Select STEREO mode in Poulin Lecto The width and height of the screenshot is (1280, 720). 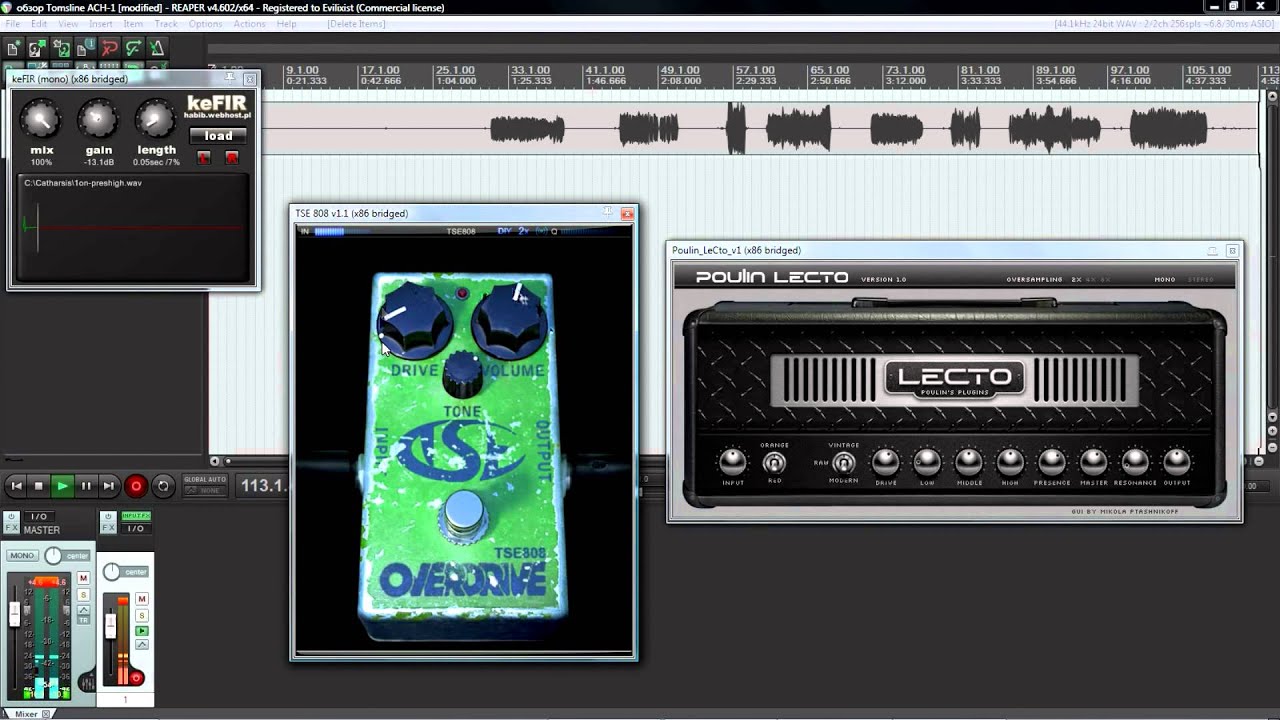1200,279
